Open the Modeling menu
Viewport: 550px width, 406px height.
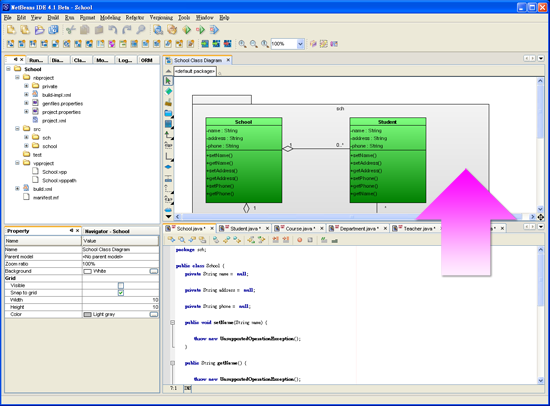click(x=110, y=18)
